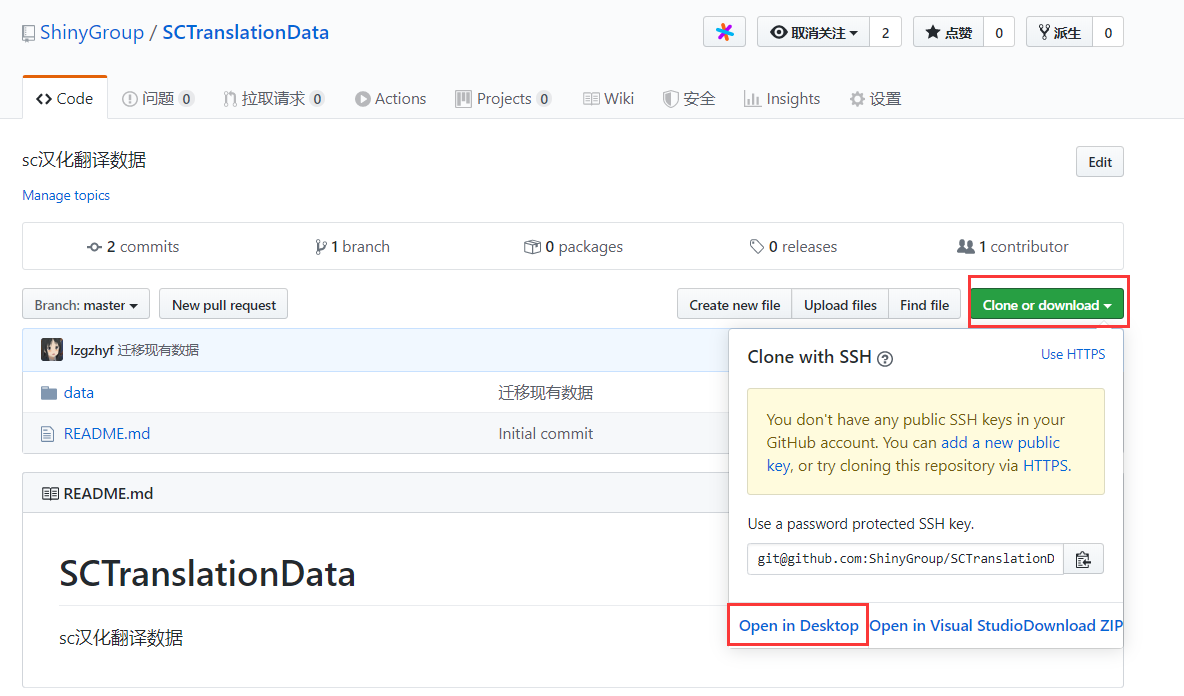Toggle the 取消关注 watch button
Image resolution: width=1184 pixels, height=696 pixels.
814,32
